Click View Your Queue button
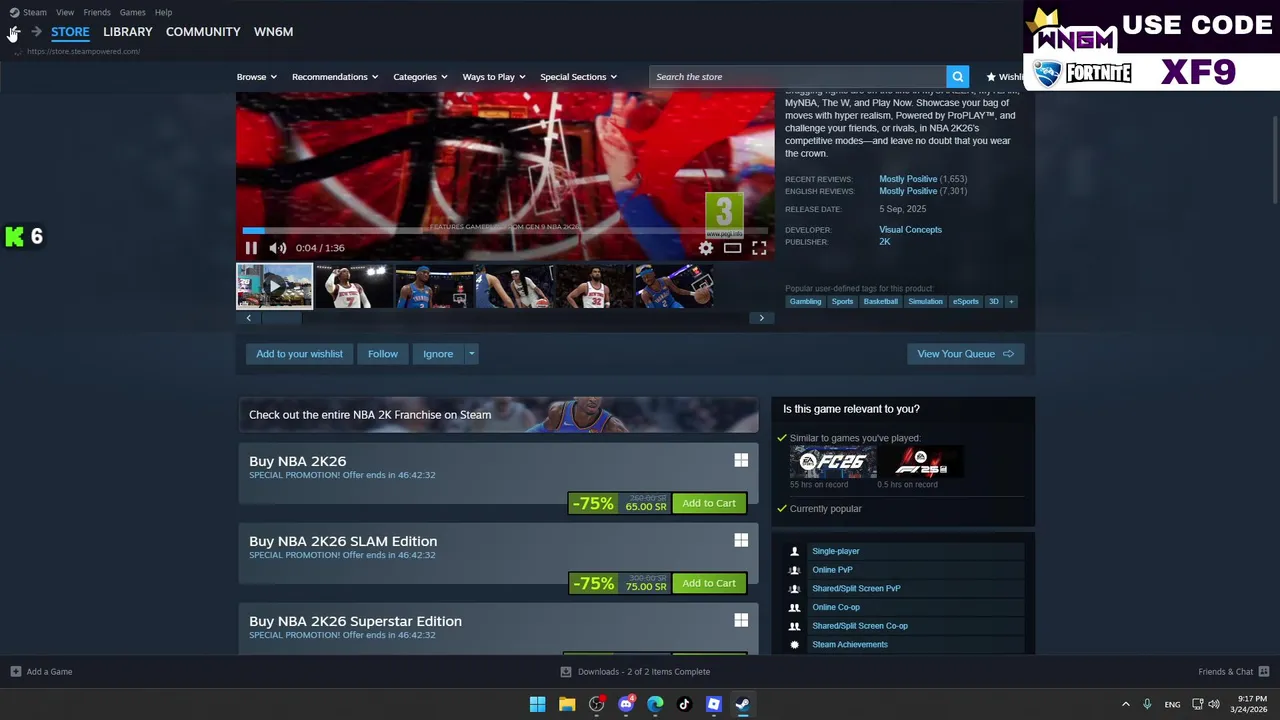 [x=965, y=354]
